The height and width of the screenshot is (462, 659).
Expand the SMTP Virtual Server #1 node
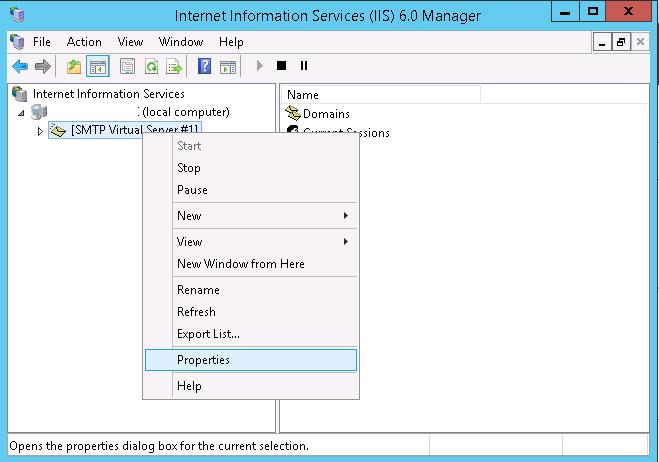click(x=40, y=131)
